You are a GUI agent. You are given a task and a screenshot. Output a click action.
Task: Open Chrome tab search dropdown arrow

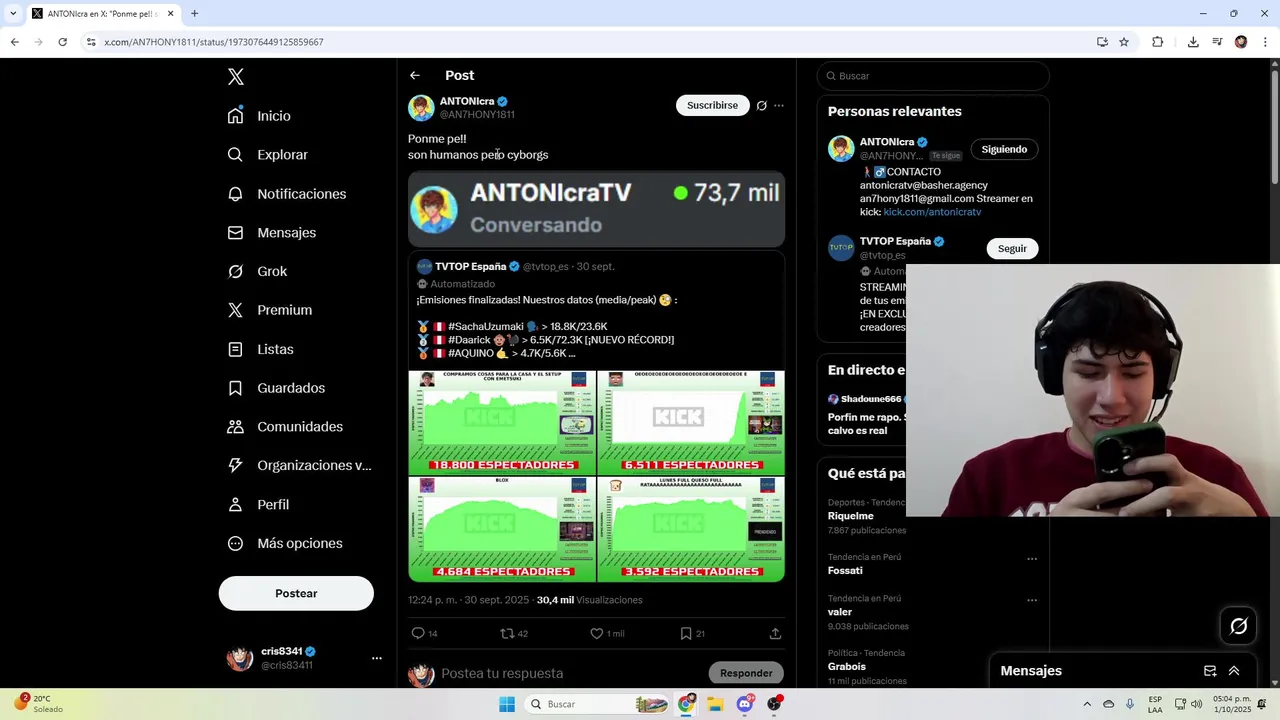pyautogui.click(x=13, y=13)
